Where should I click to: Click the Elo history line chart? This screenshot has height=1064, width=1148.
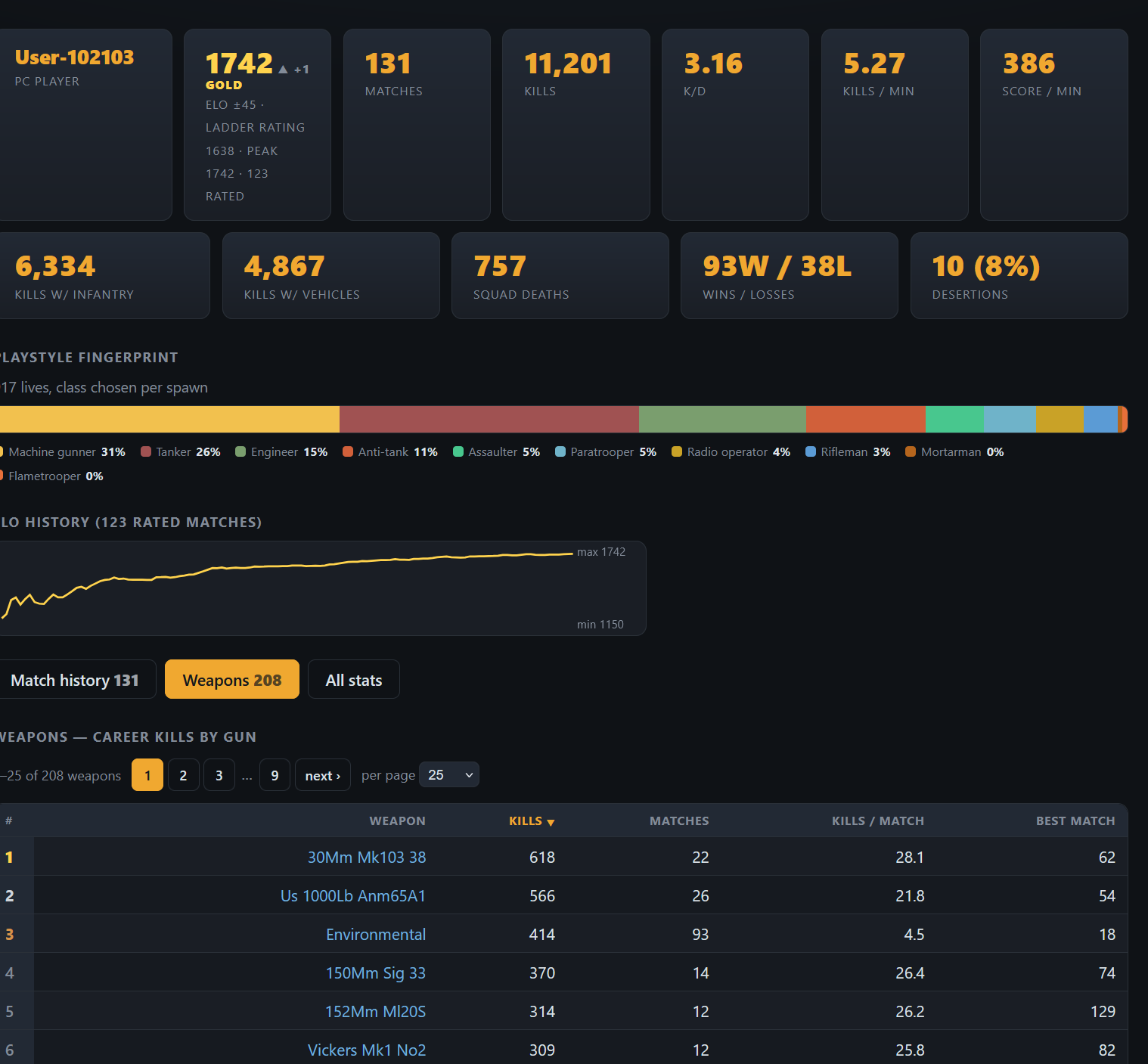coord(323,588)
